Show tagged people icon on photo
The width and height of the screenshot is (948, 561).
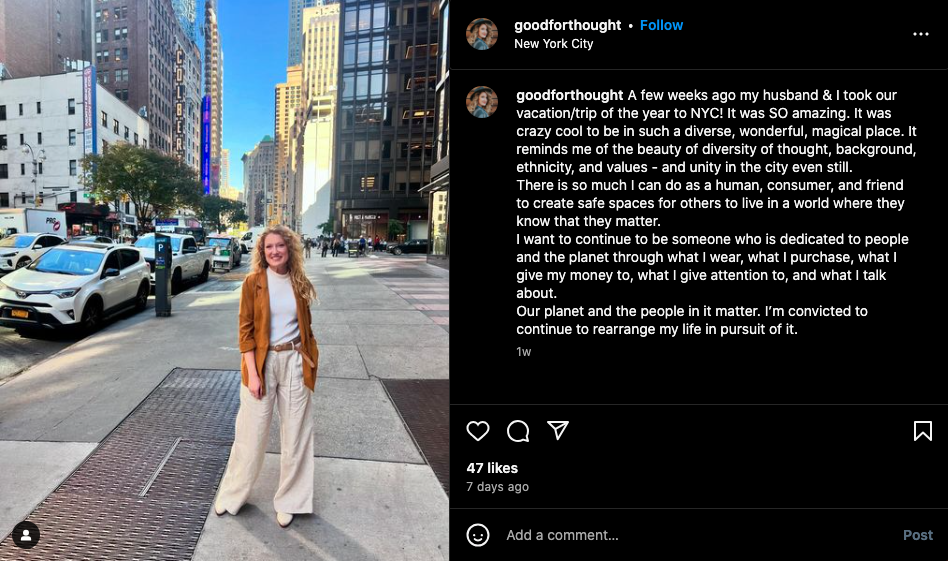pos(26,535)
